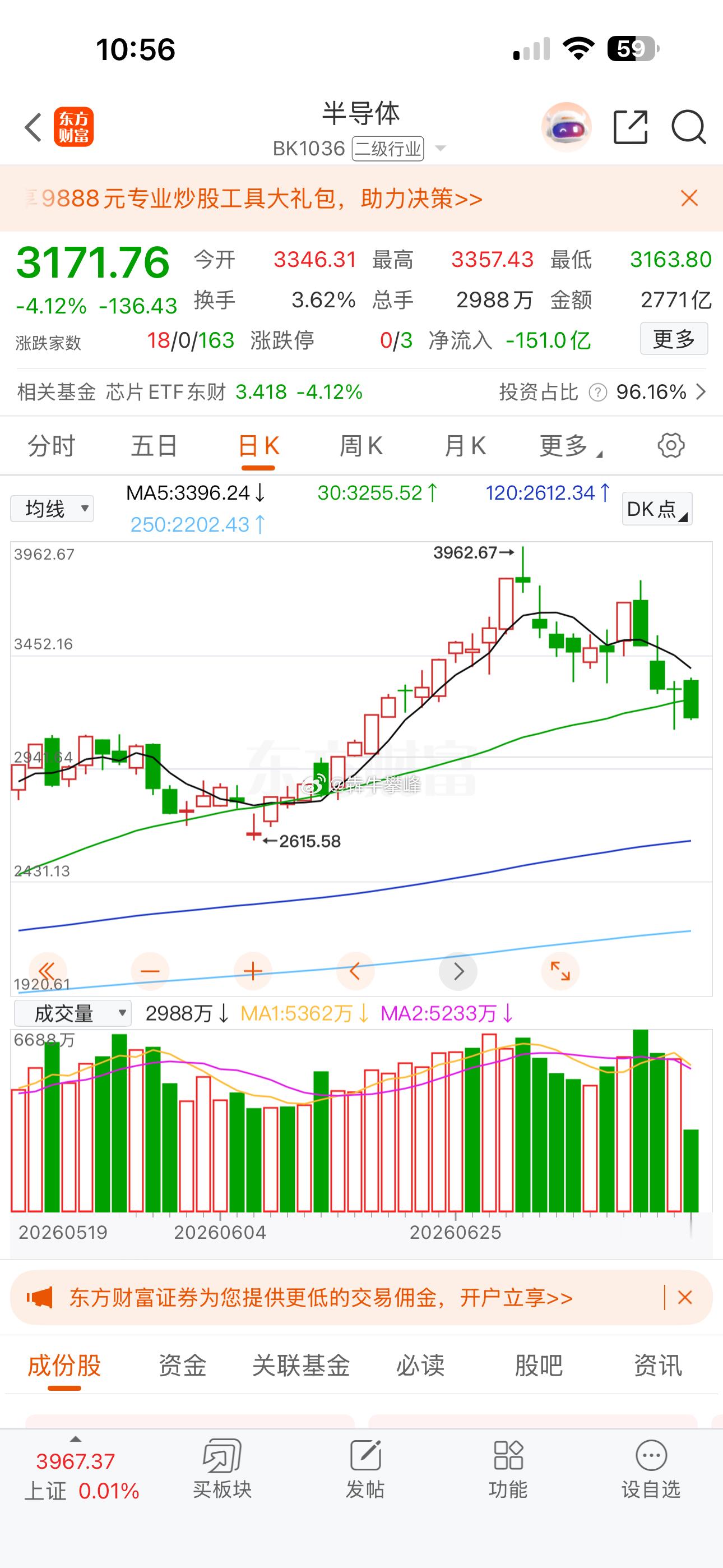Tap the 半导体 title
Image resolution: width=723 pixels, height=1568 pixels.
tap(361, 113)
